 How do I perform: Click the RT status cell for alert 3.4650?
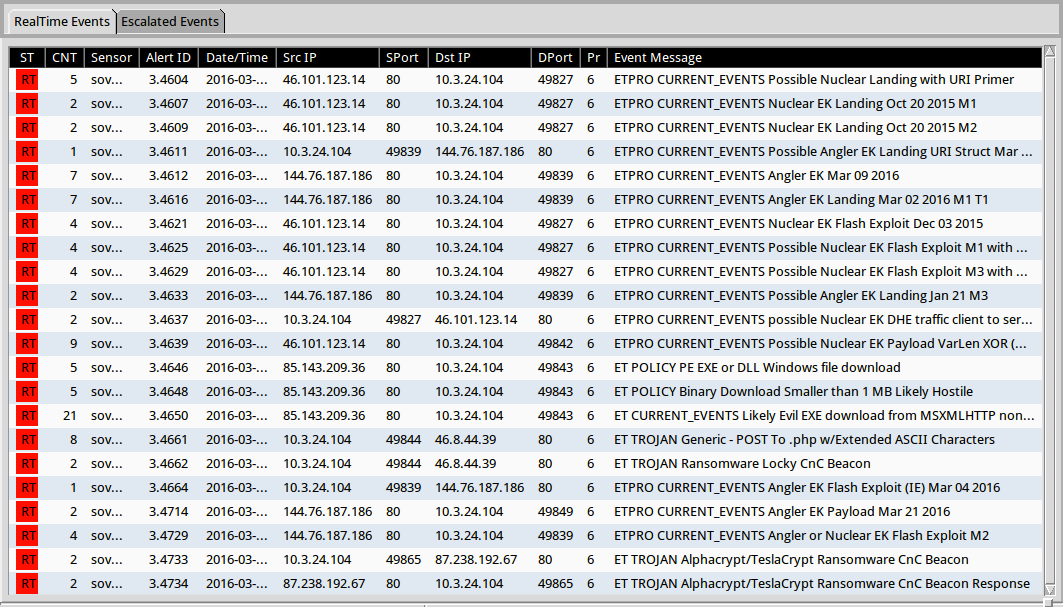point(27,416)
